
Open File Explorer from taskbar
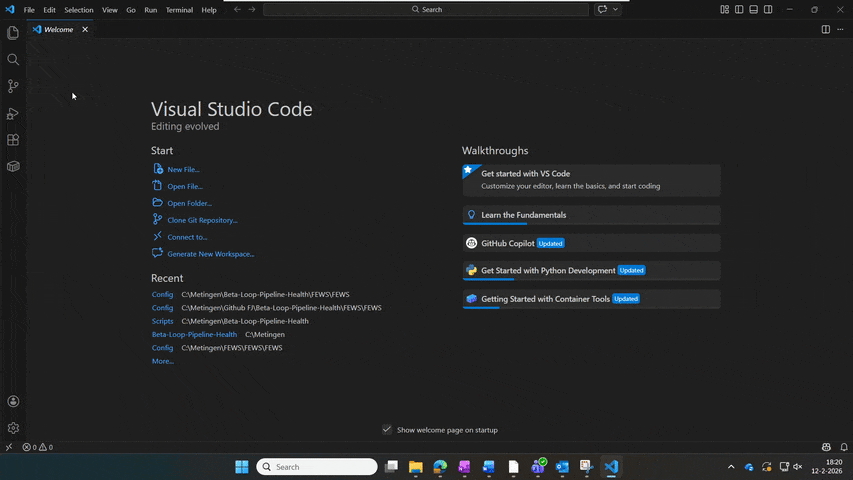[416, 466]
